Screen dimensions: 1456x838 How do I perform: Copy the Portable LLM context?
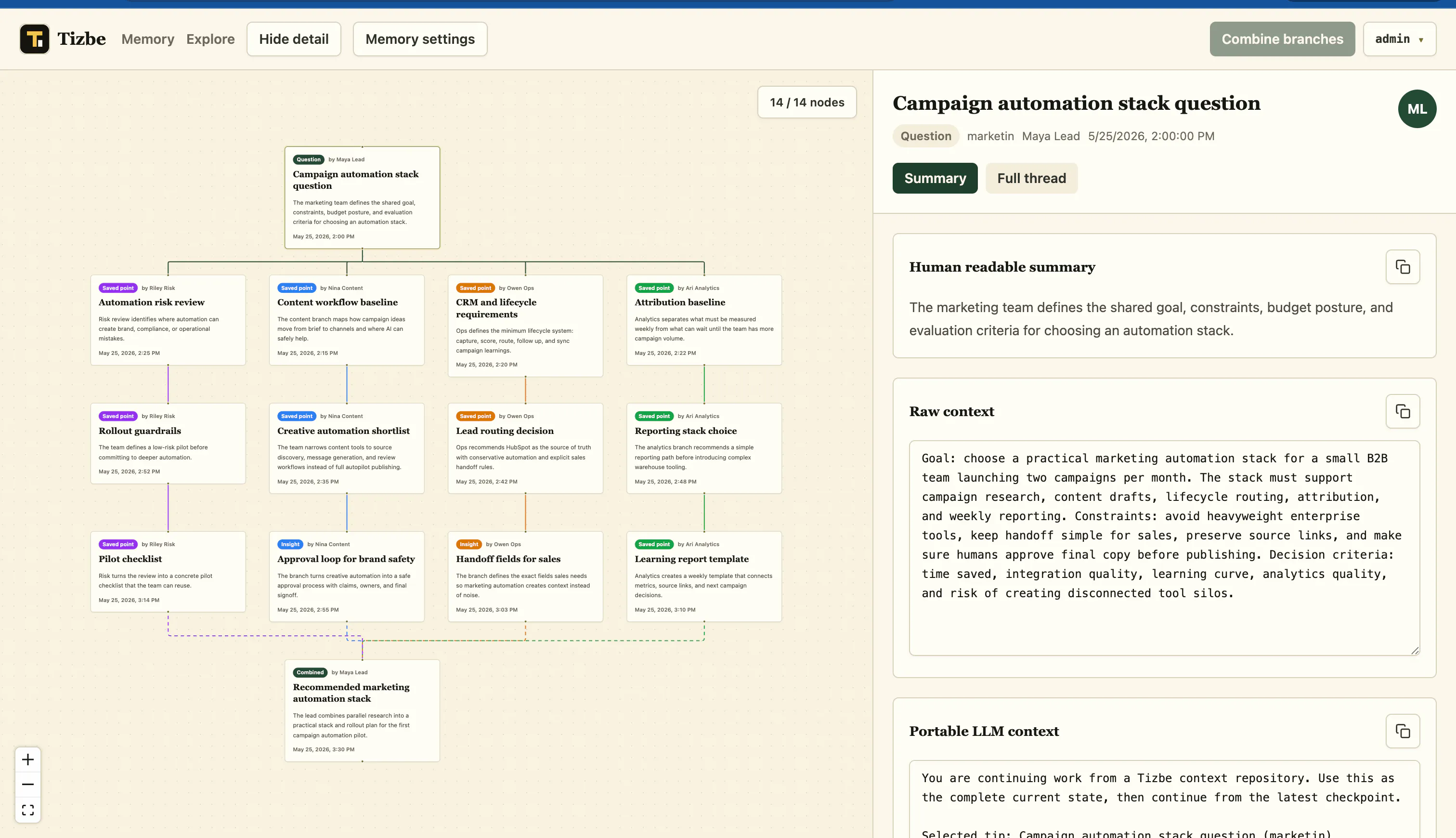point(1403,732)
